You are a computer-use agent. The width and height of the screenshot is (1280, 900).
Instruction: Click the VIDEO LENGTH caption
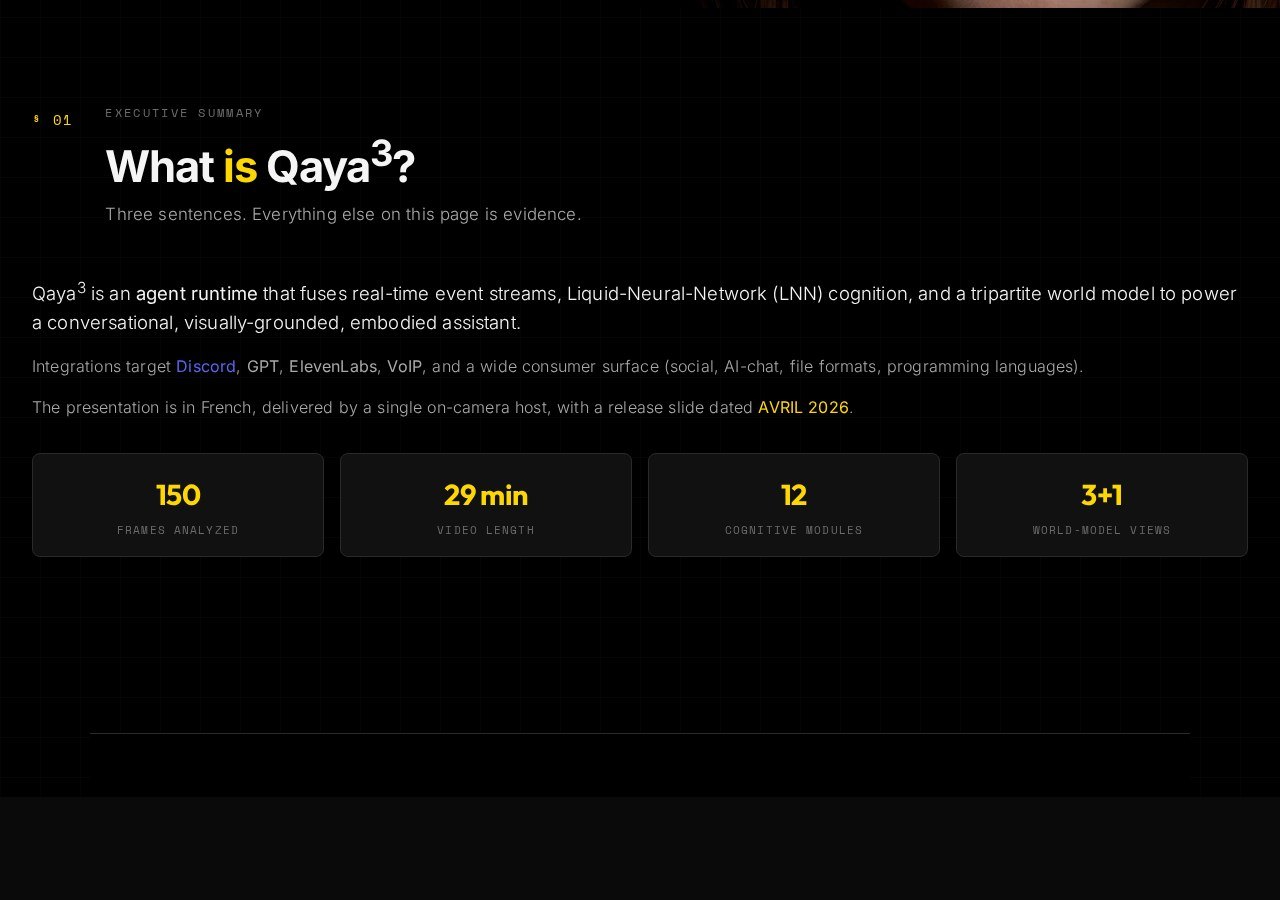(486, 530)
